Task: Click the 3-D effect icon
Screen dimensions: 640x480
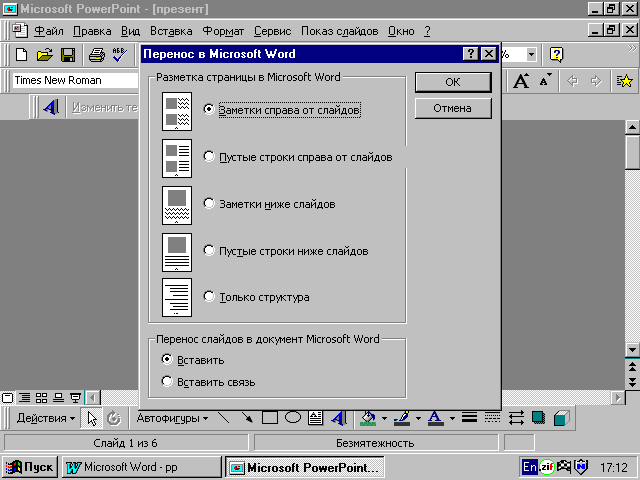Action: pos(562,418)
